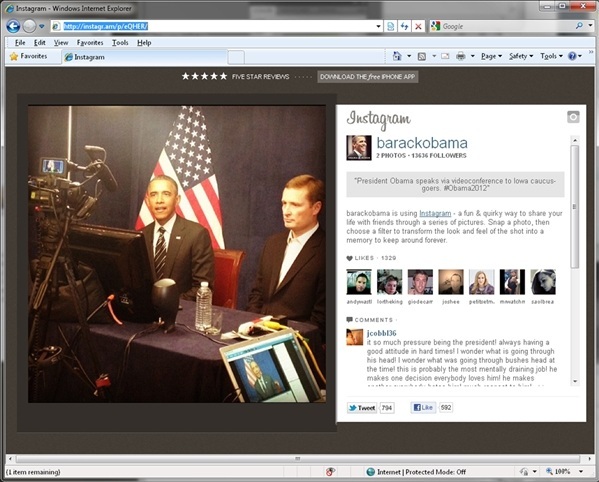599x482 pixels.
Task: Click the privacy report eye icon in status bar
Action: click(330, 472)
